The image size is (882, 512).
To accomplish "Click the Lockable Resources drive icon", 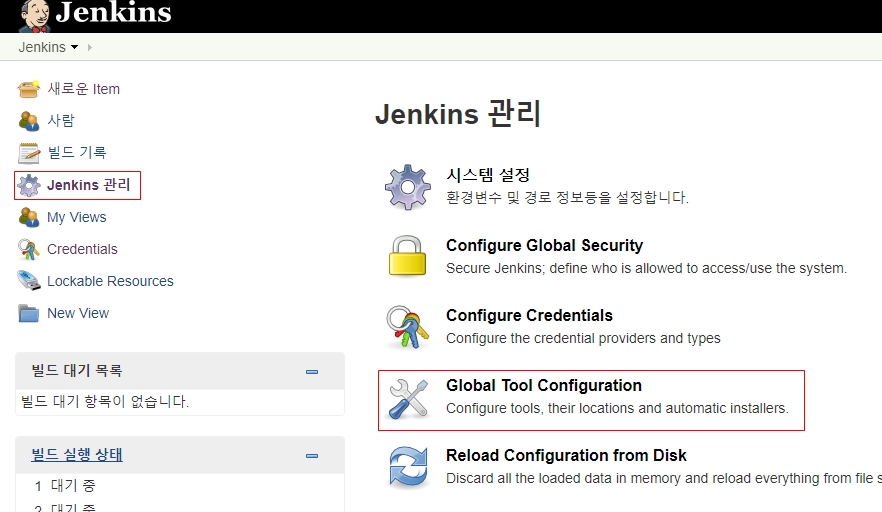I will pyautogui.click(x=29, y=281).
